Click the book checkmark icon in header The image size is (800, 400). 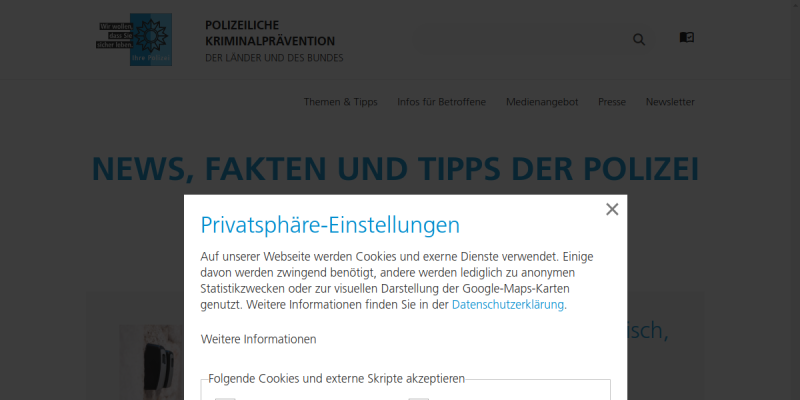click(x=687, y=37)
